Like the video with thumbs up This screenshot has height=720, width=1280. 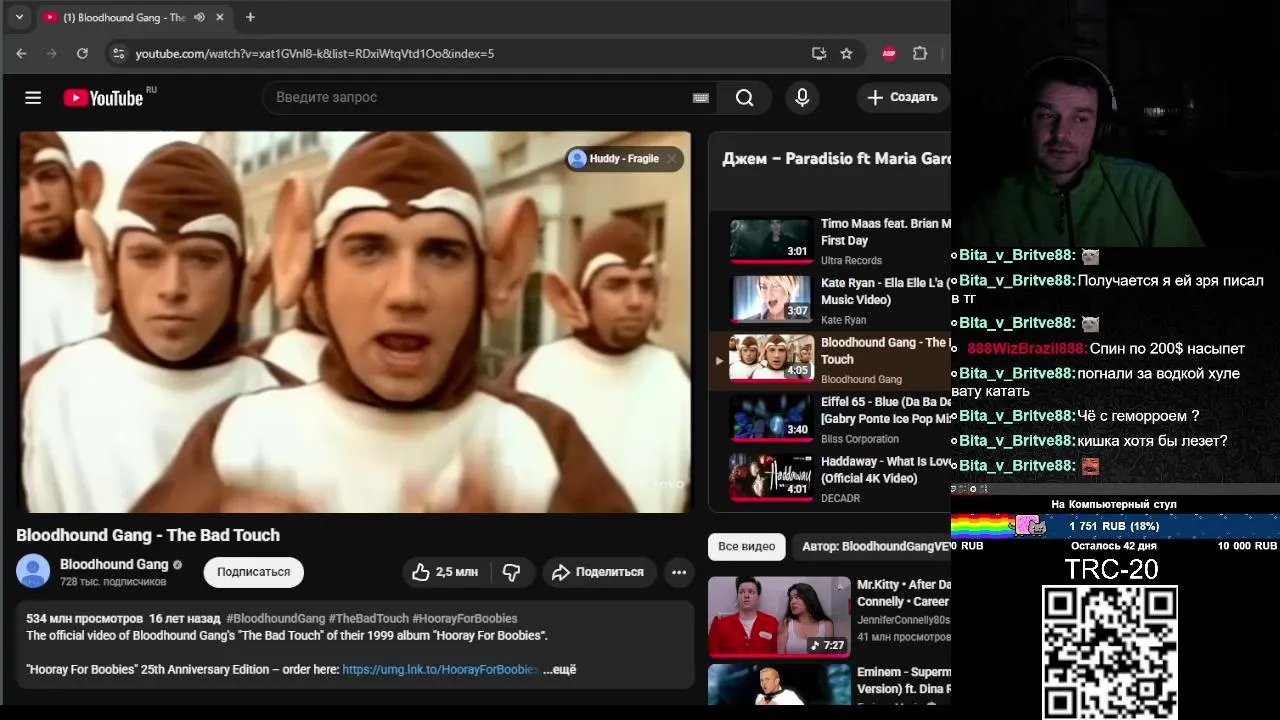pyautogui.click(x=445, y=572)
